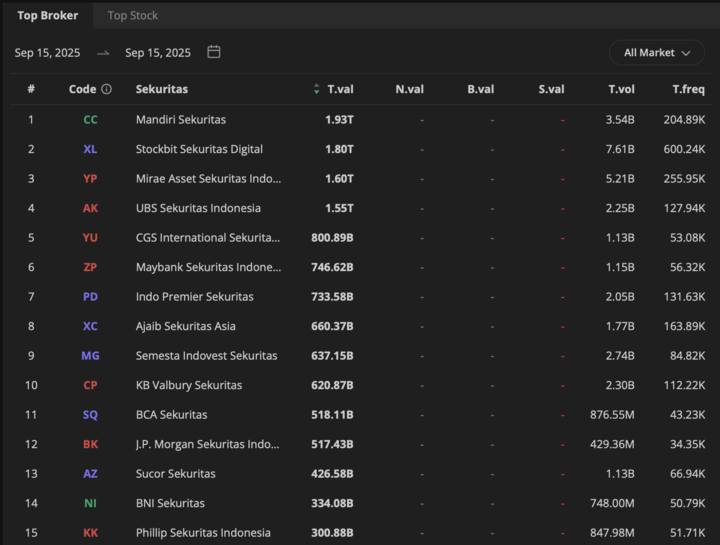Click the sort arrows icon beside T.val
Image resolution: width=720 pixels, height=545 pixels.
click(x=317, y=89)
